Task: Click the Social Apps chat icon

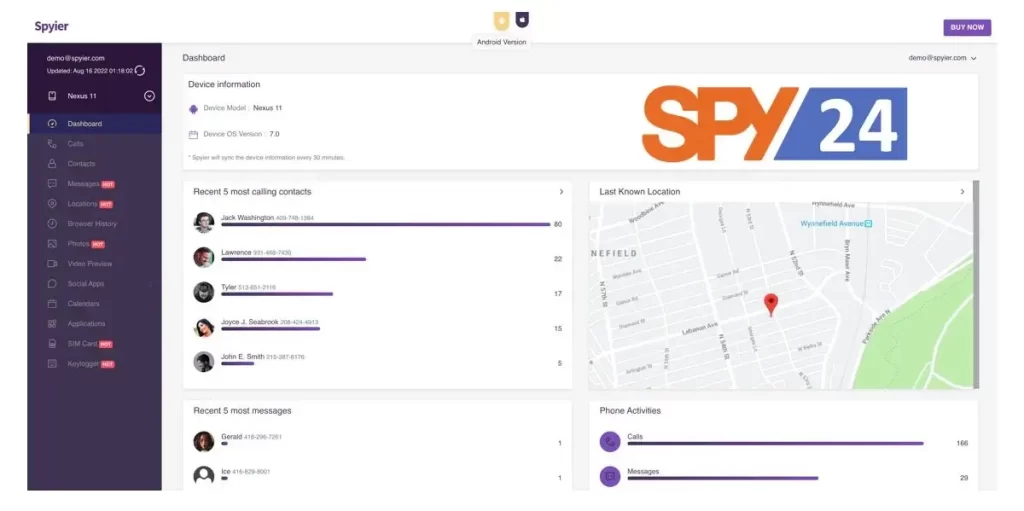Action: (52, 284)
